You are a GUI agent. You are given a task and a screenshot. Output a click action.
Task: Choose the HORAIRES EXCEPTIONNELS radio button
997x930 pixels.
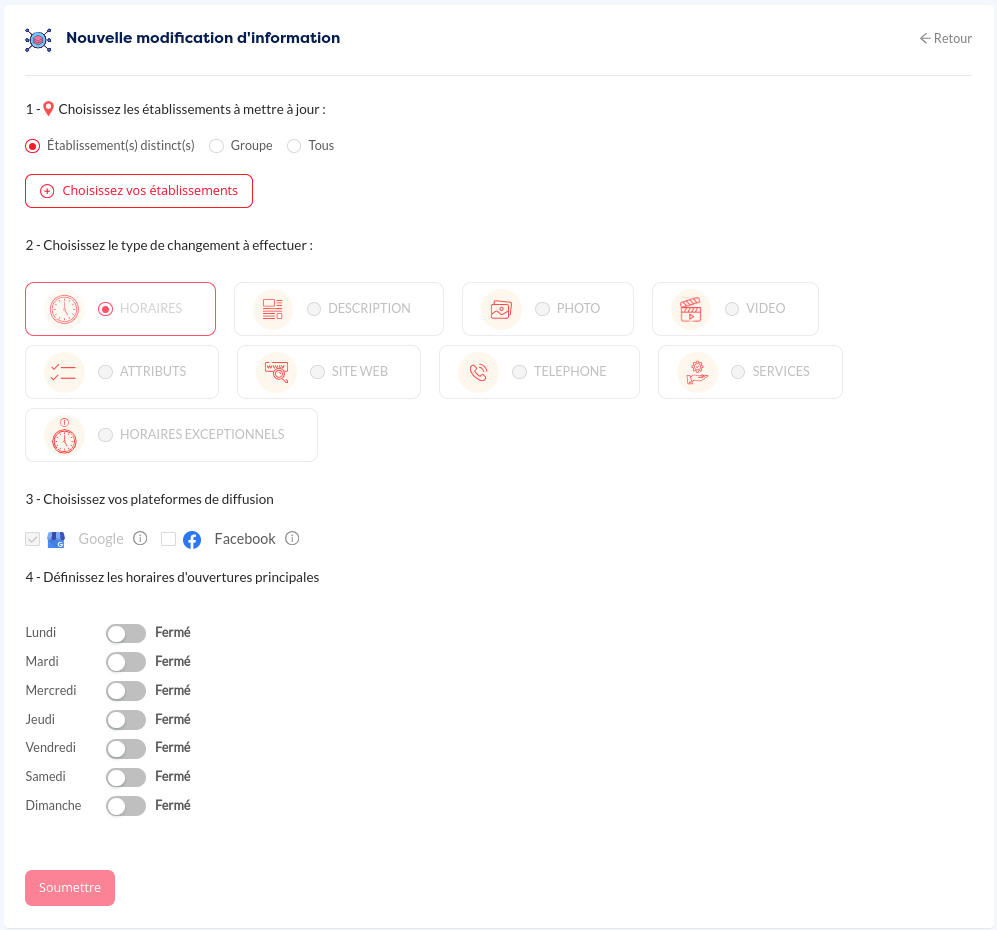[106, 435]
